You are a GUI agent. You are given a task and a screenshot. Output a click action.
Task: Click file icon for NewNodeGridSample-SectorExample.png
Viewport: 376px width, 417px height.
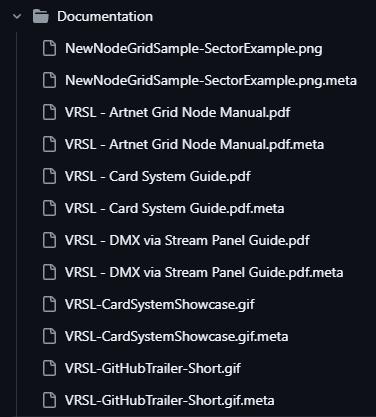49,48
